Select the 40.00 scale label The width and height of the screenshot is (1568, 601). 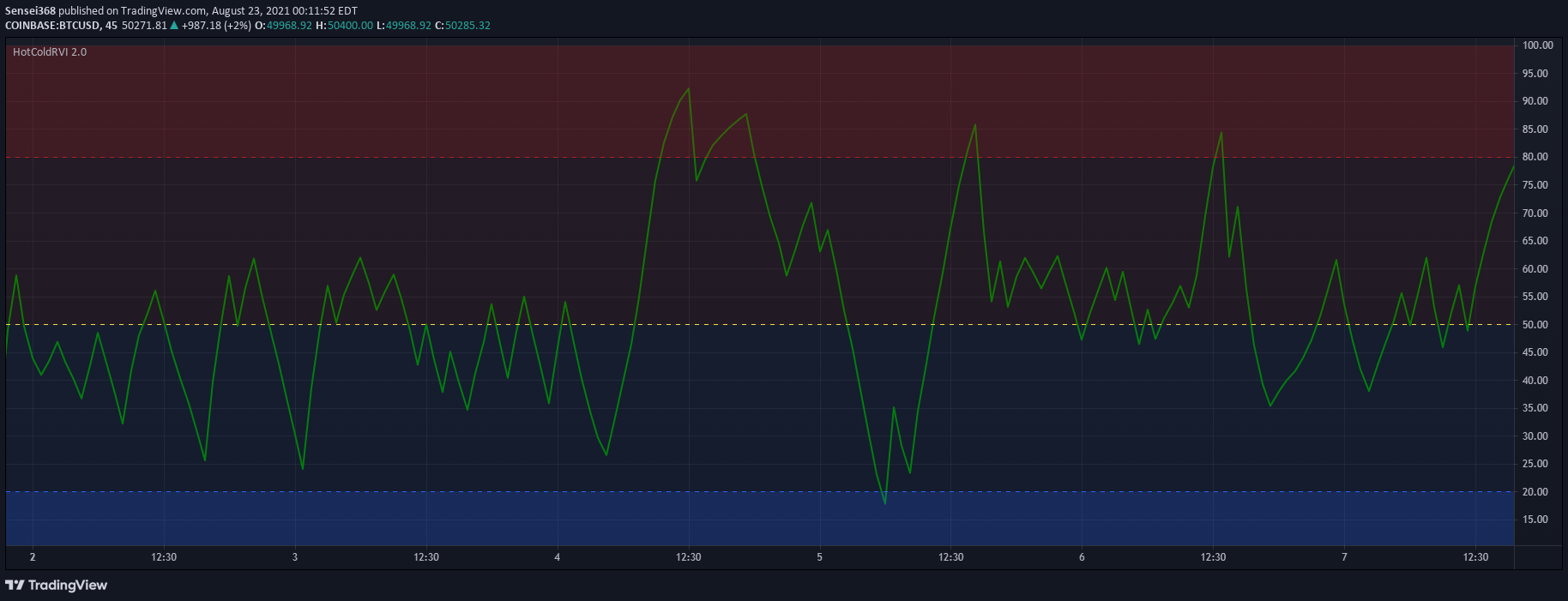pyautogui.click(x=1535, y=381)
